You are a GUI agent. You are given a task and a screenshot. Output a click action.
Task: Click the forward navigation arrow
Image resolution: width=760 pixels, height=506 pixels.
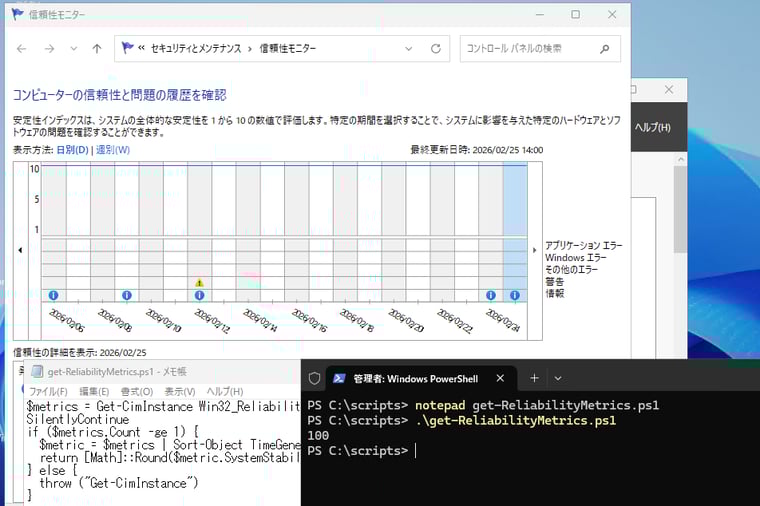(49, 48)
